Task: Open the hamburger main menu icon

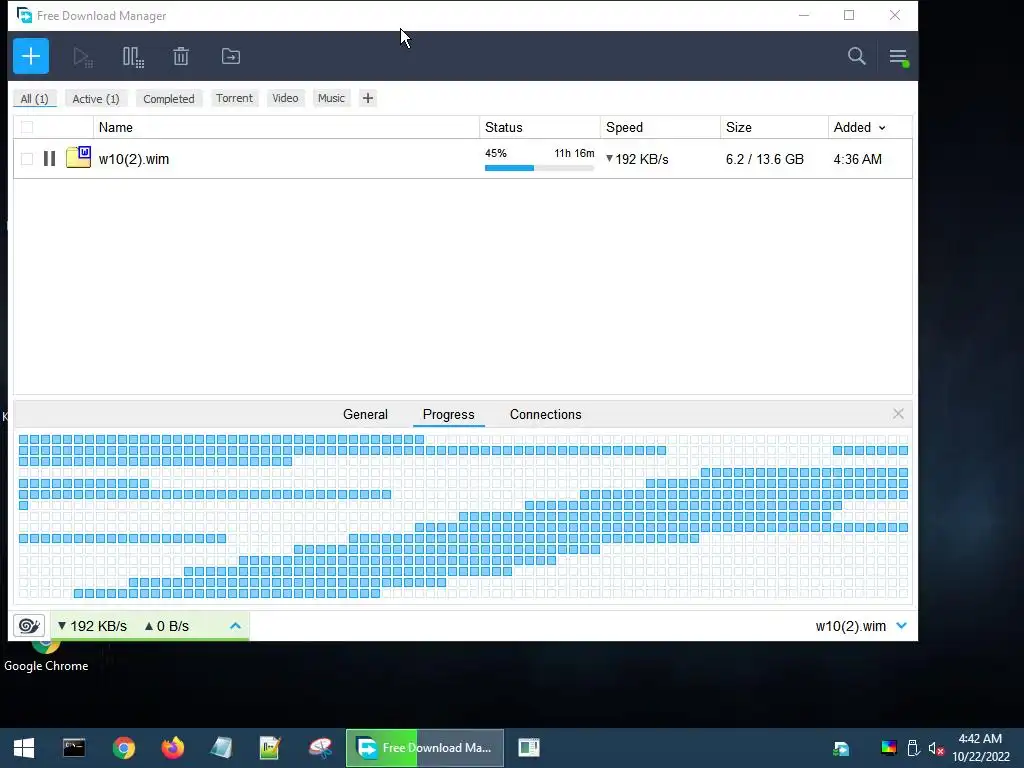Action: tap(899, 57)
